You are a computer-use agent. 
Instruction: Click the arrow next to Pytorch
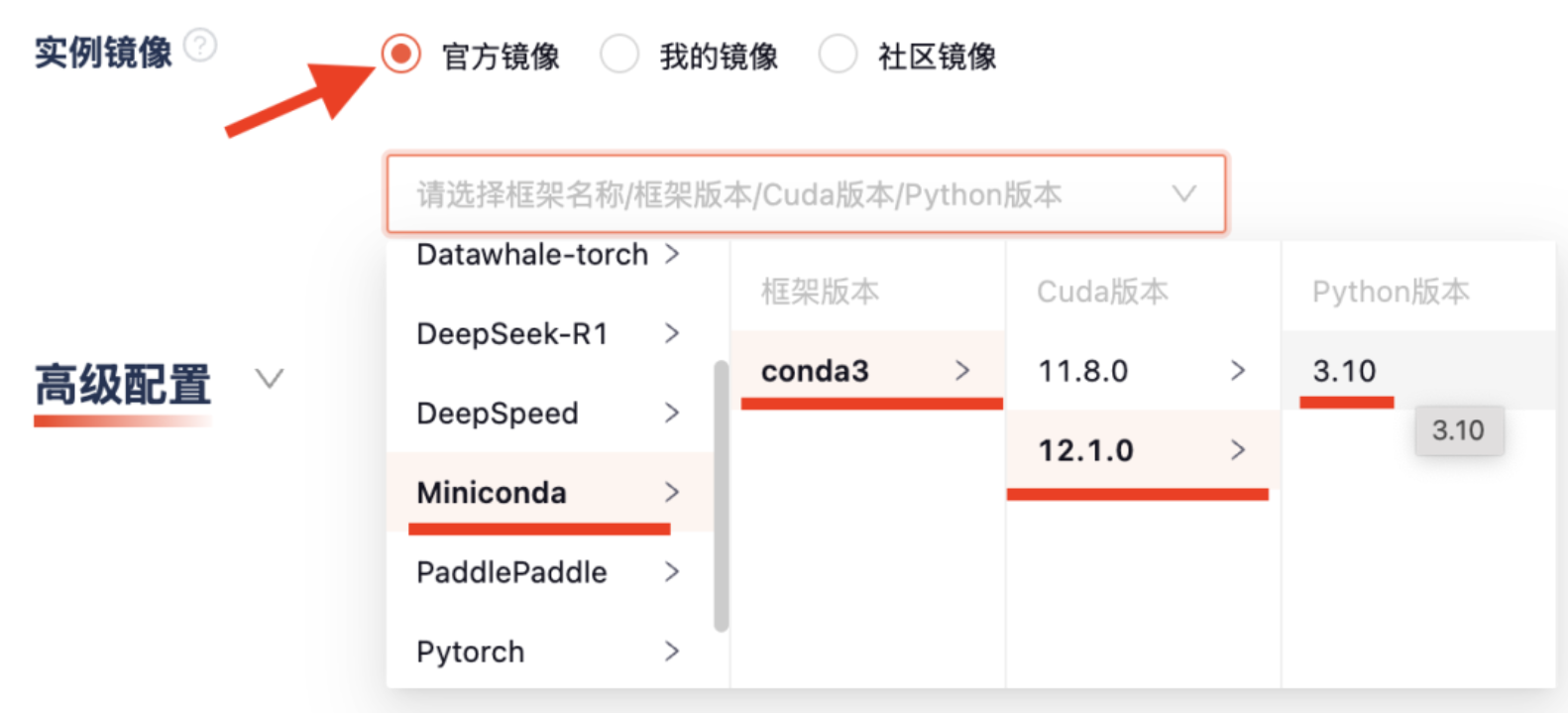click(x=672, y=652)
